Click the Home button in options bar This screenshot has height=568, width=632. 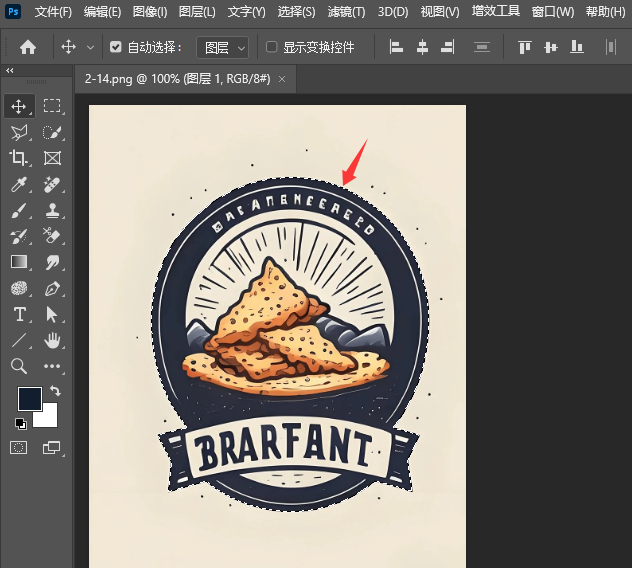pyautogui.click(x=28, y=47)
